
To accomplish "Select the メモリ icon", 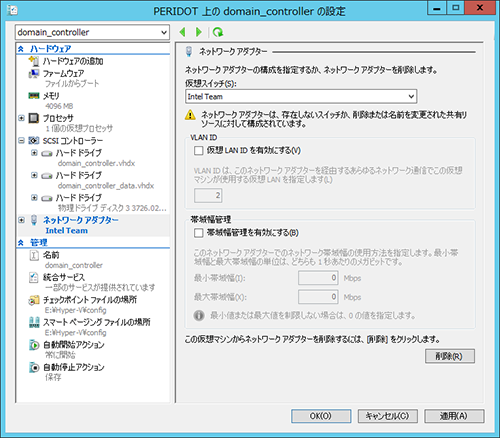I will (x=34, y=96).
